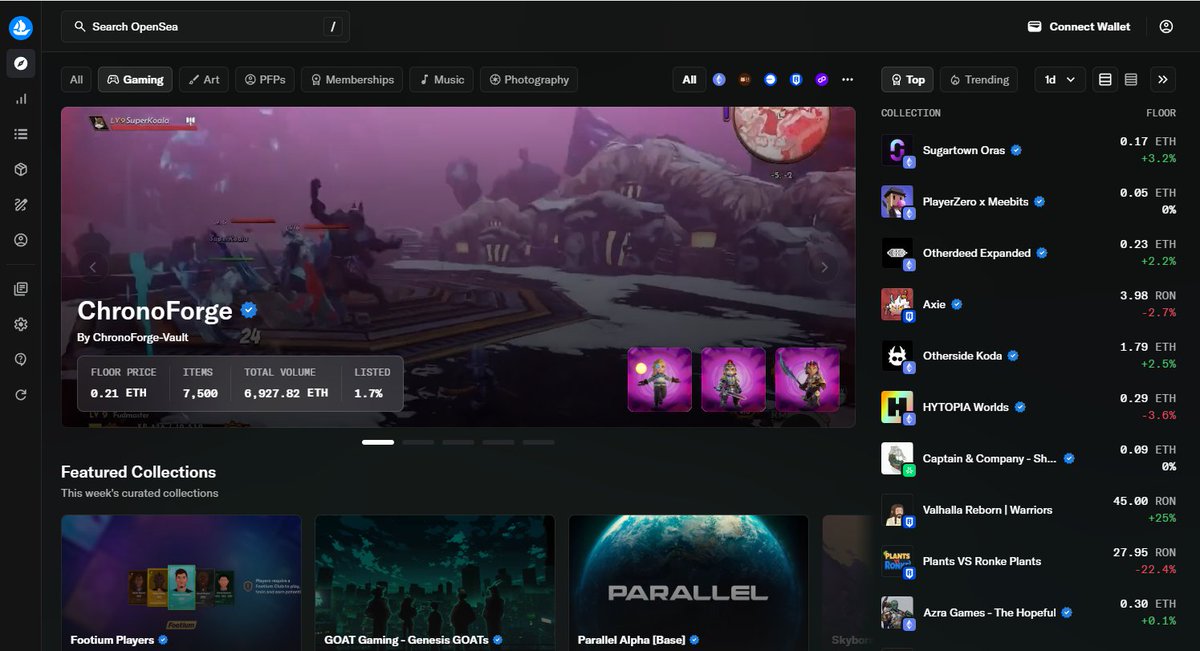Image resolution: width=1200 pixels, height=651 pixels.
Task: Open the cube drops icon in sidebar
Action: (x=21, y=170)
